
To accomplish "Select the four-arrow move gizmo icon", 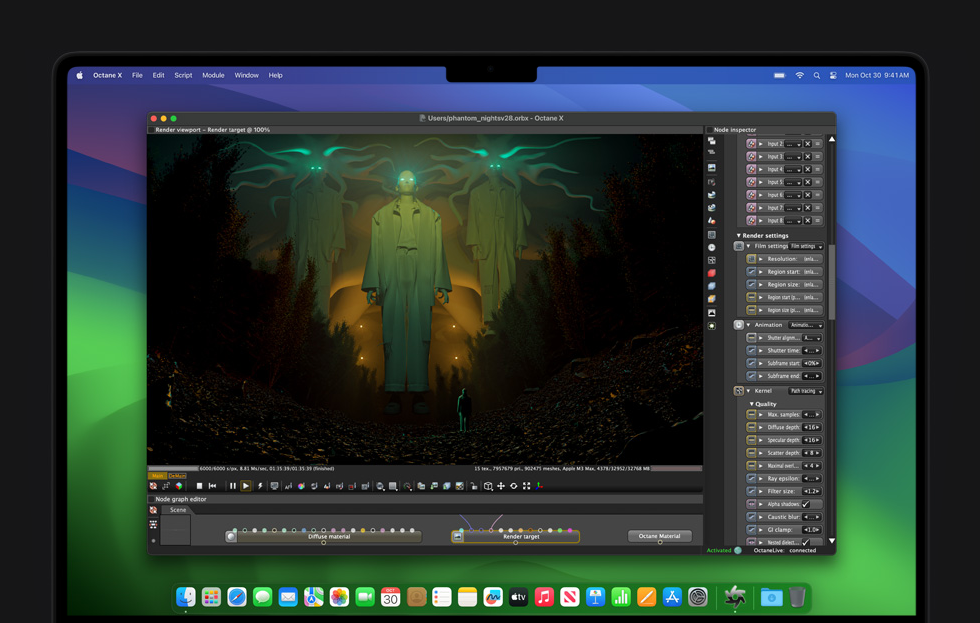I will [x=501, y=486].
